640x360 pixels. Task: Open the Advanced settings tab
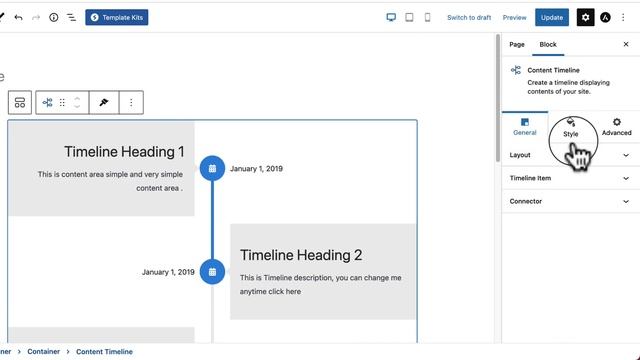pos(616,127)
